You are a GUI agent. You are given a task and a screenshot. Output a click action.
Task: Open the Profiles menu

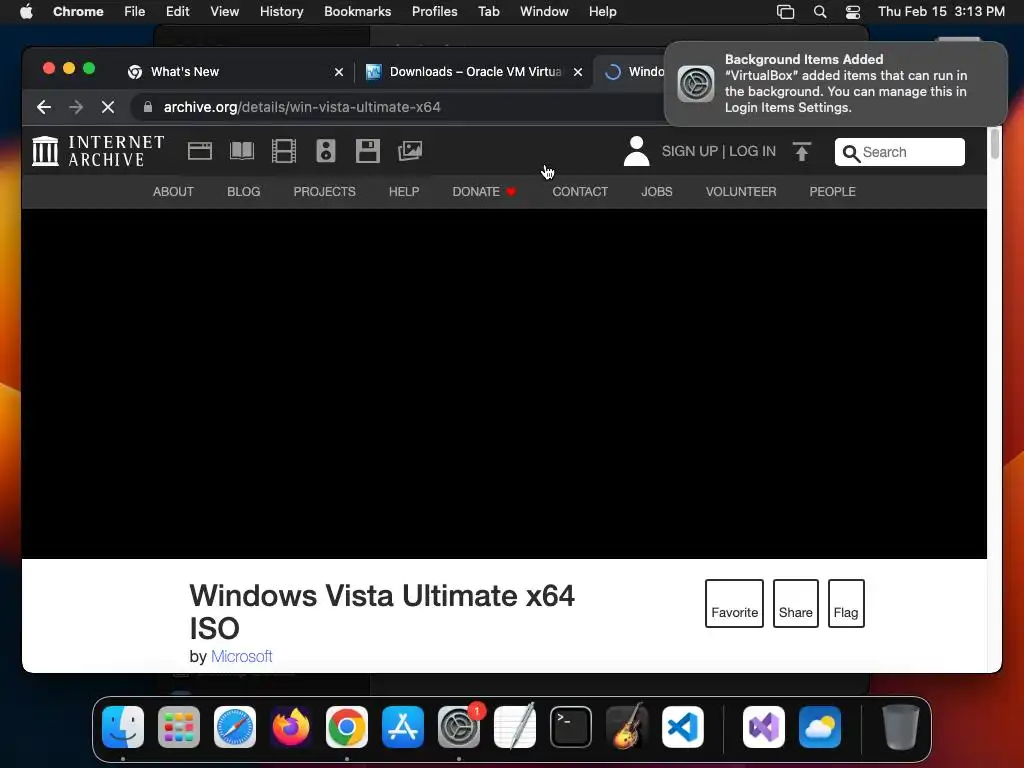point(434,12)
